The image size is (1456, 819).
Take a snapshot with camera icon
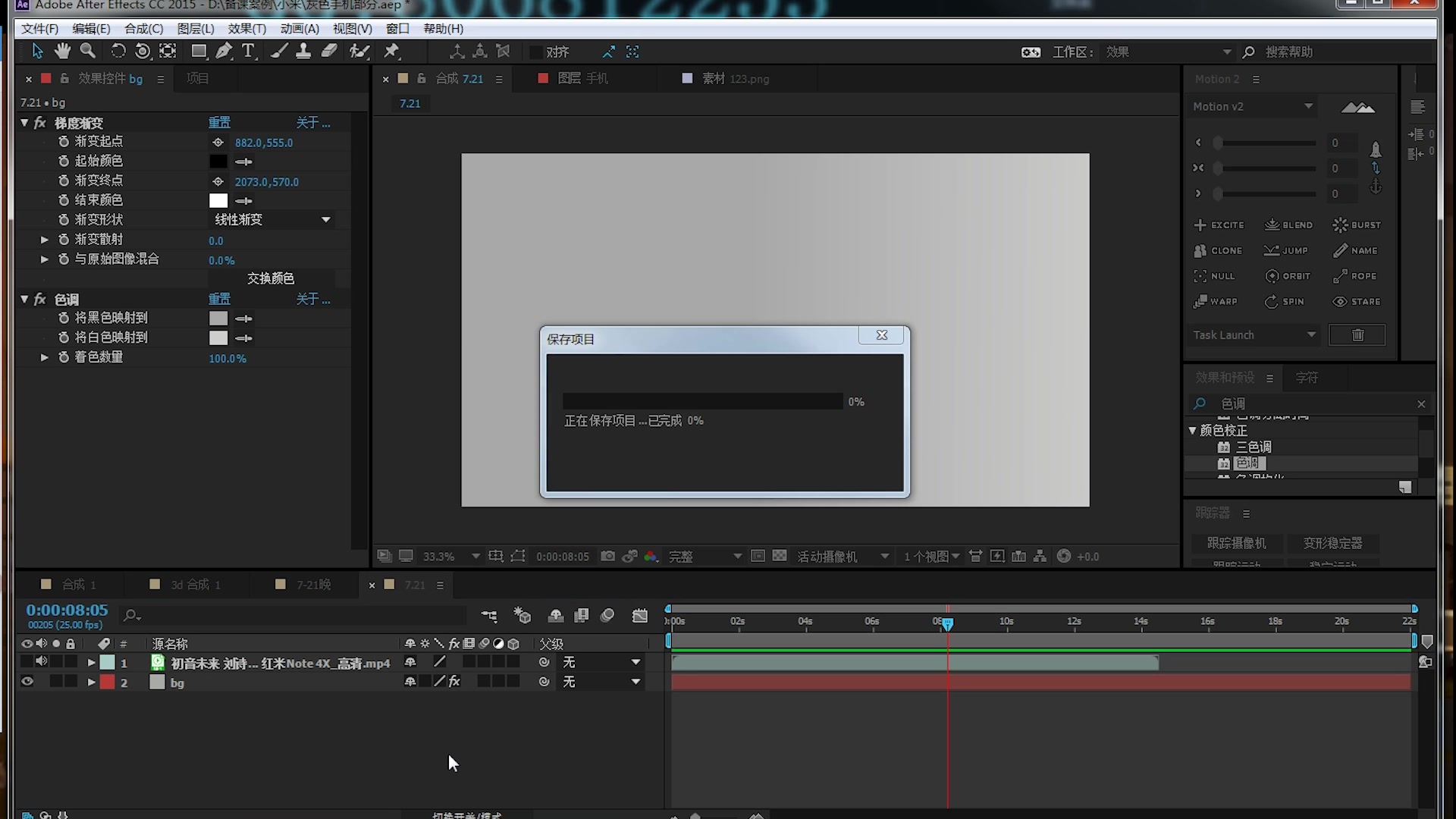coord(607,556)
